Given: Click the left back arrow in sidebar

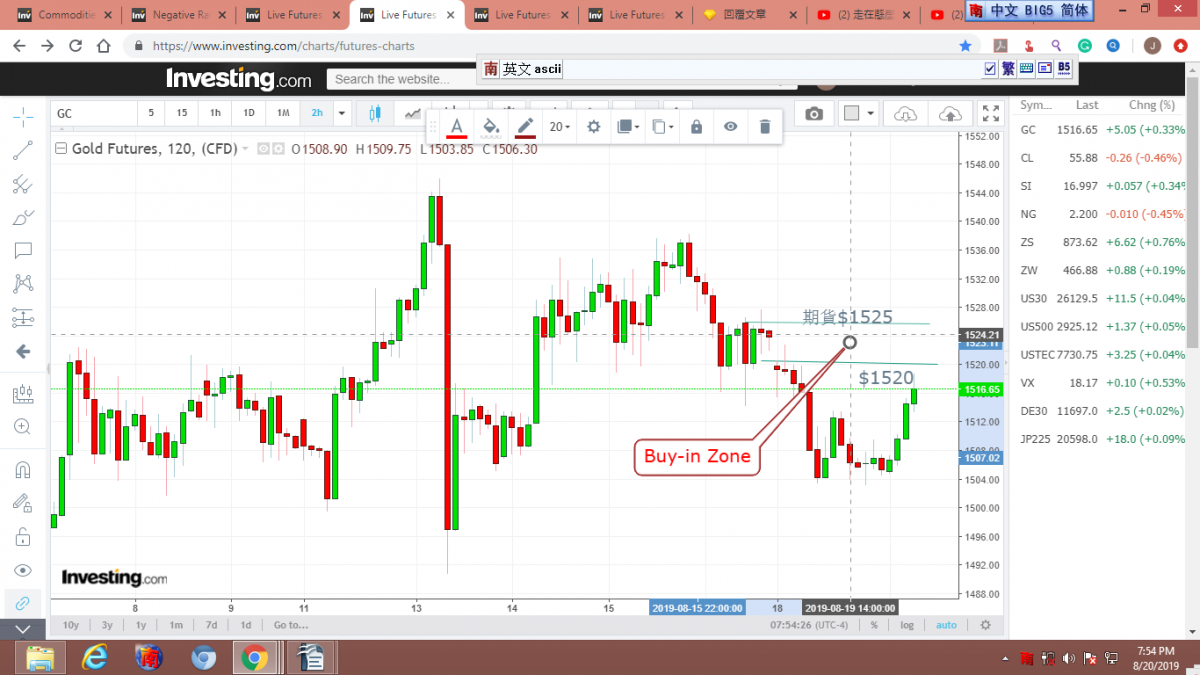Looking at the screenshot, I should (23, 351).
